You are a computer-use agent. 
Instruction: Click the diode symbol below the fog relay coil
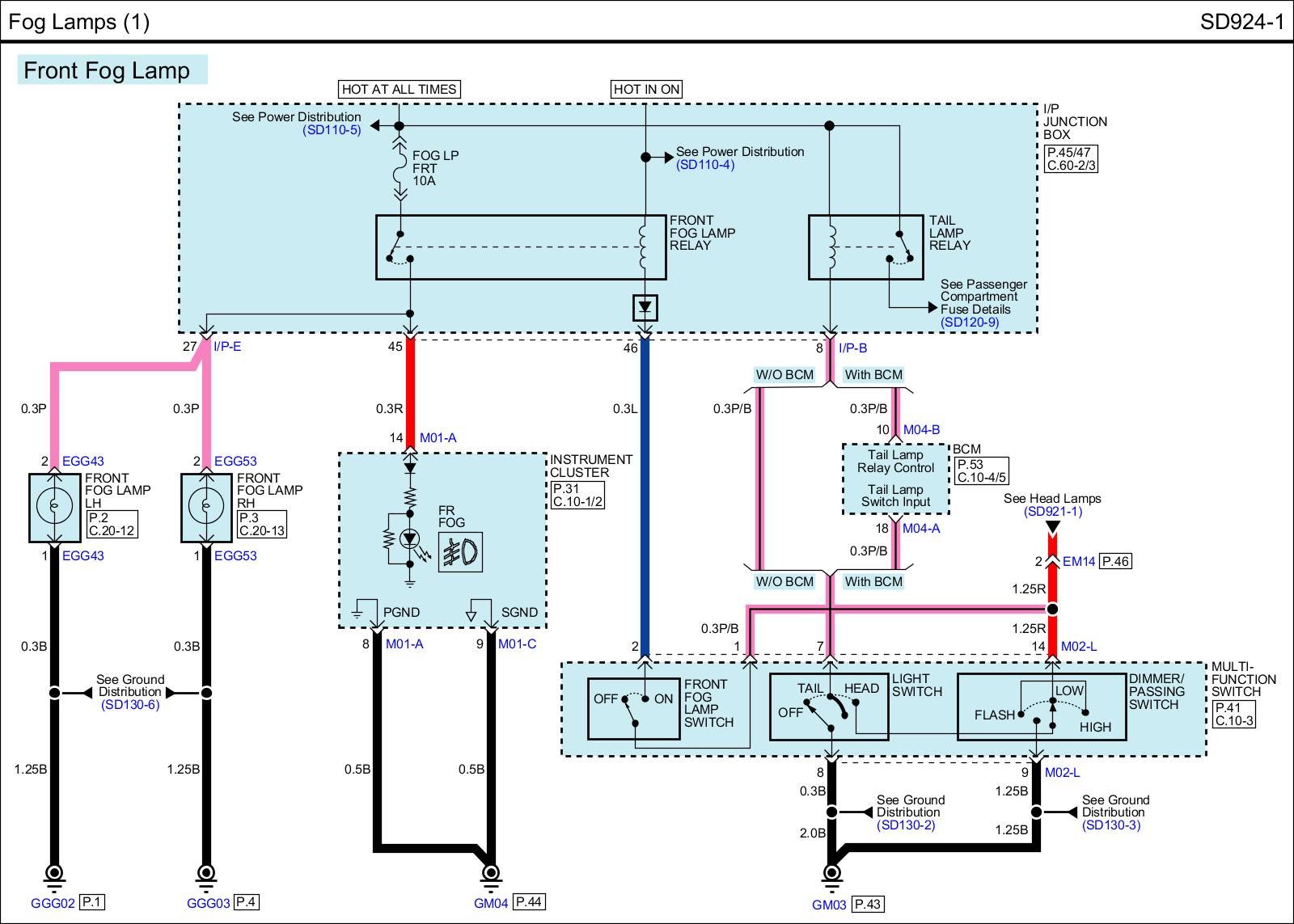pyautogui.click(x=645, y=307)
